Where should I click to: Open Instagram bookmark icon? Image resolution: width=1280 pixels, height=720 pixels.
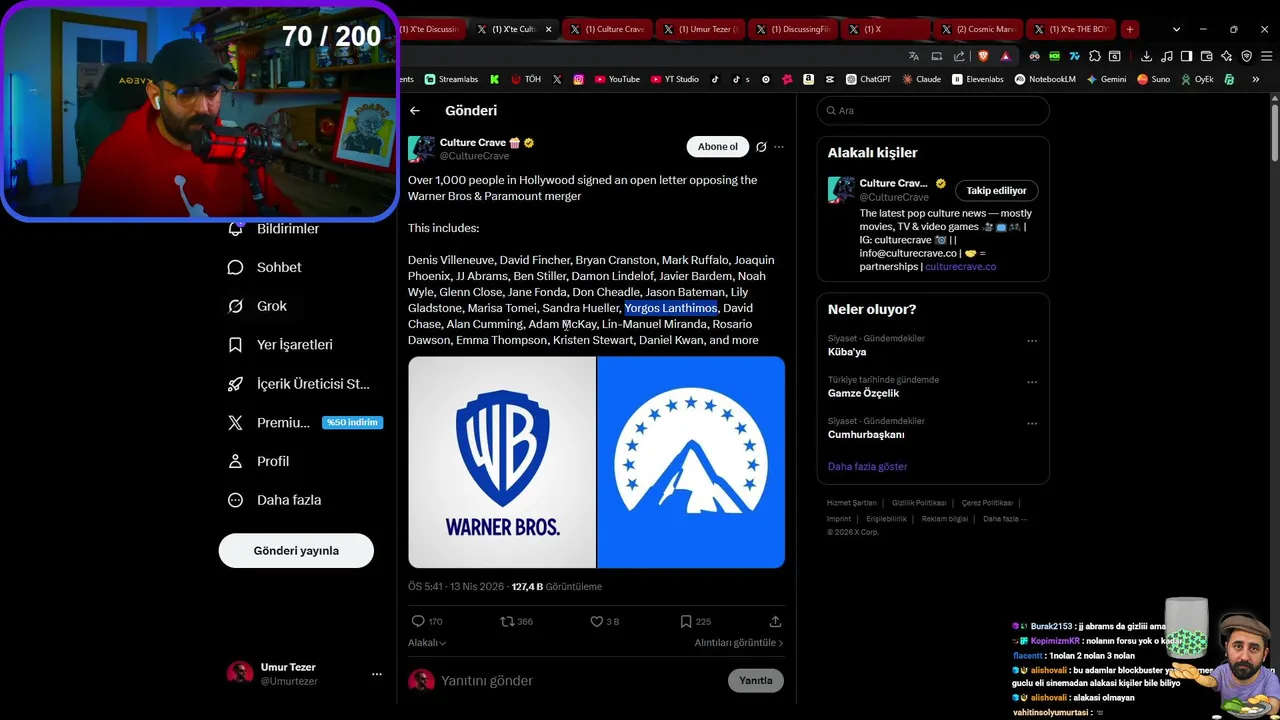point(578,79)
